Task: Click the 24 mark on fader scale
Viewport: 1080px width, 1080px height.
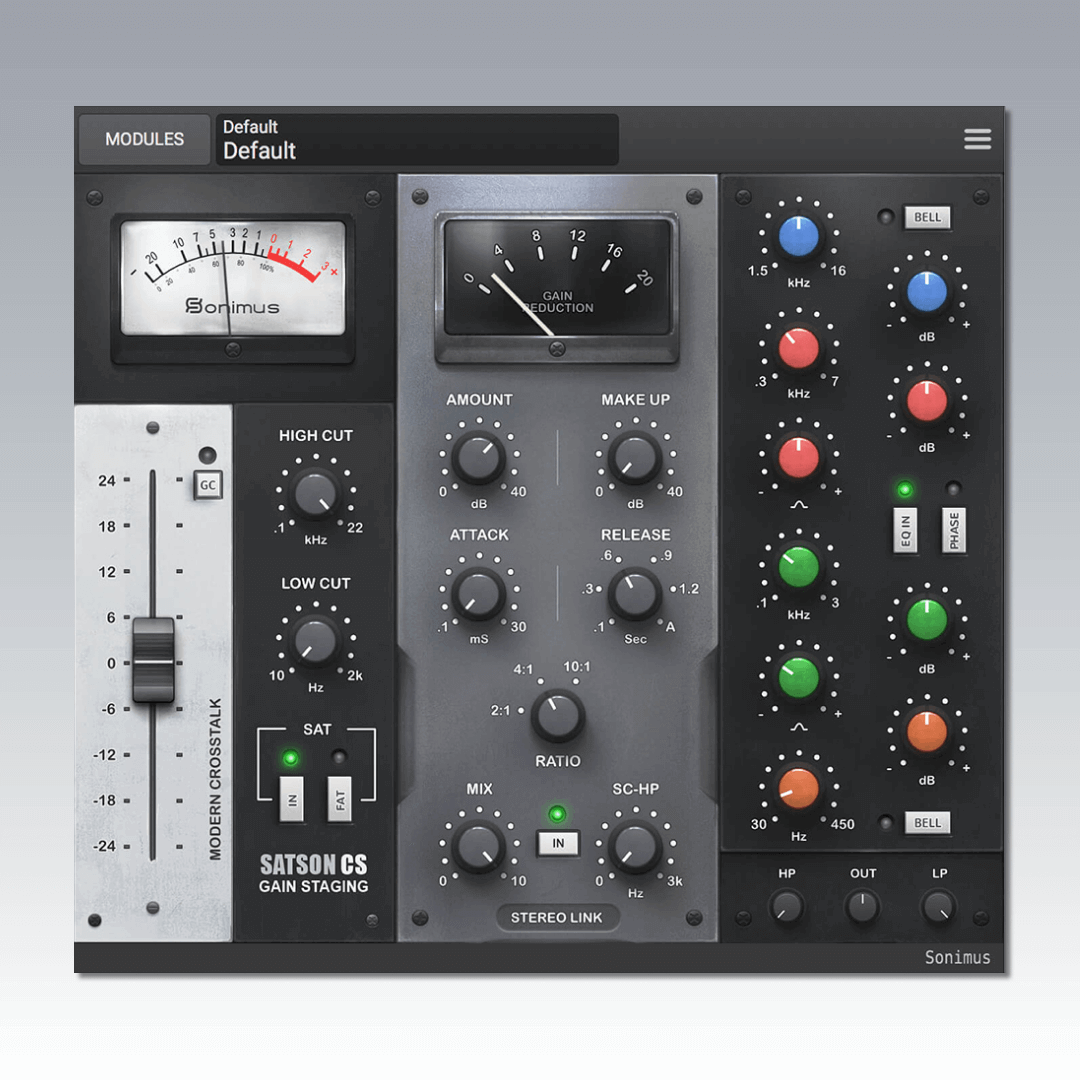Action: click(x=107, y=481)
